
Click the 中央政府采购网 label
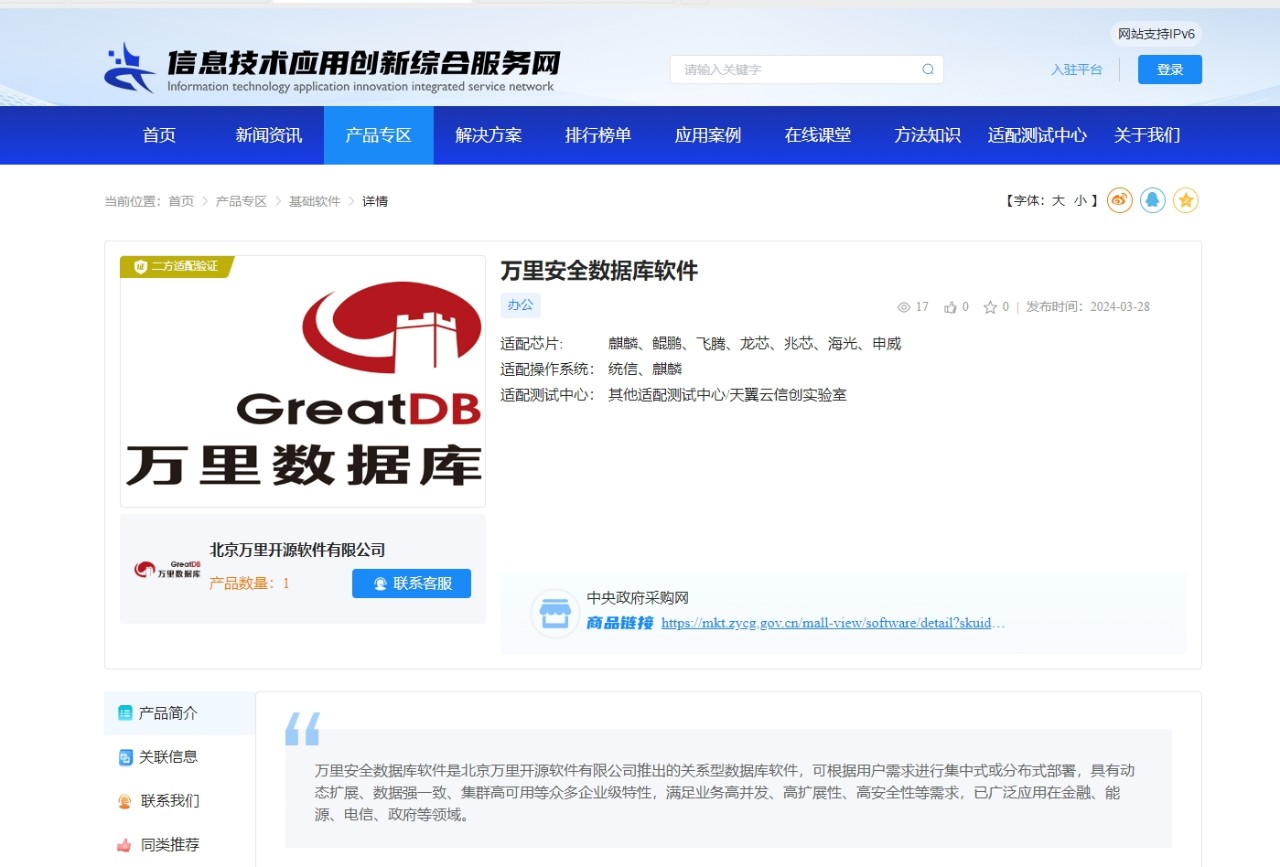coord(638,598)
